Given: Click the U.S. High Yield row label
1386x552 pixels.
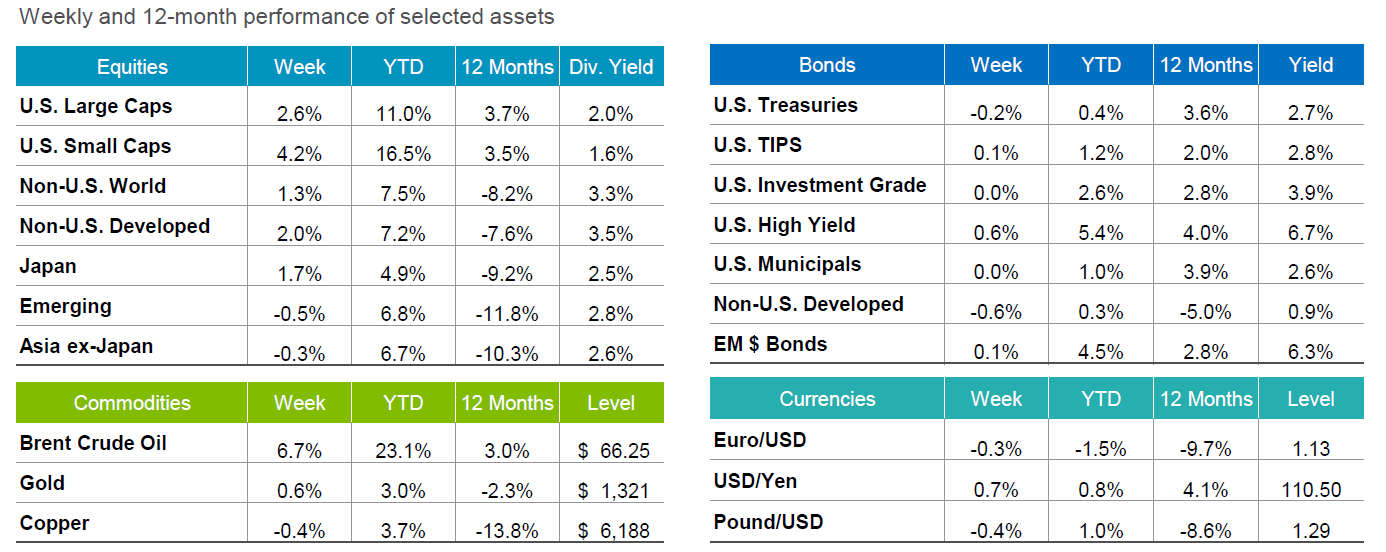Looking at the screenshot, I should pyautogui.click(x=784, y=225).
